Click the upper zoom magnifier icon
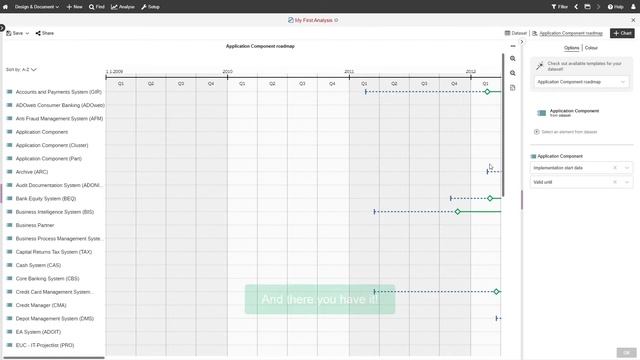This screenshot has height=360, width=640. [513, 59]
